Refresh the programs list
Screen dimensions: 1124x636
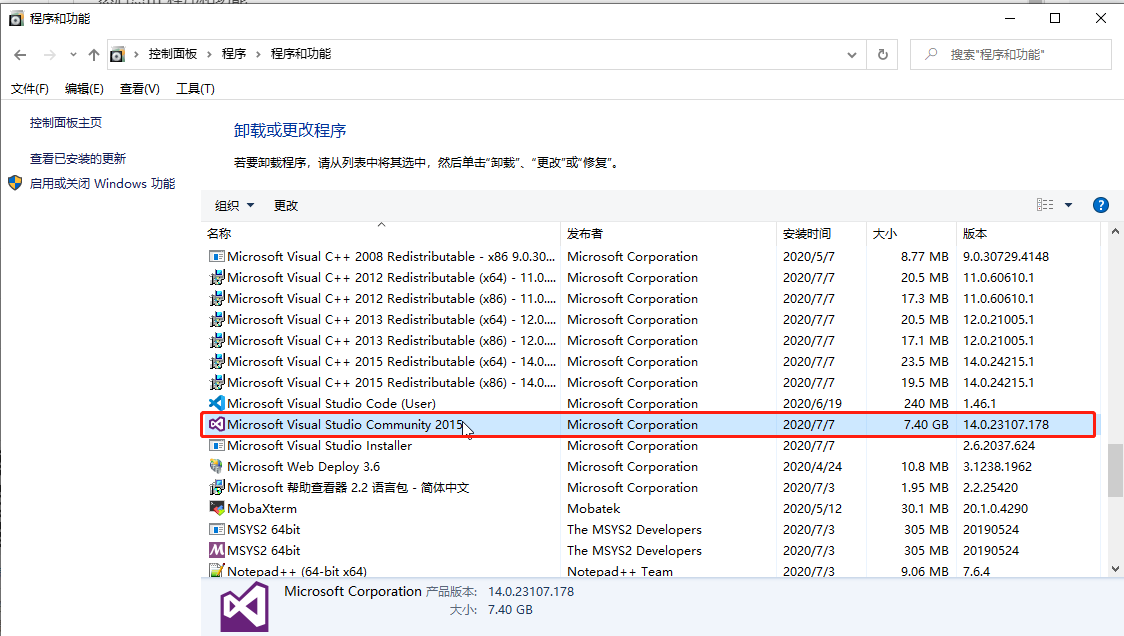[x=882, y=54]
